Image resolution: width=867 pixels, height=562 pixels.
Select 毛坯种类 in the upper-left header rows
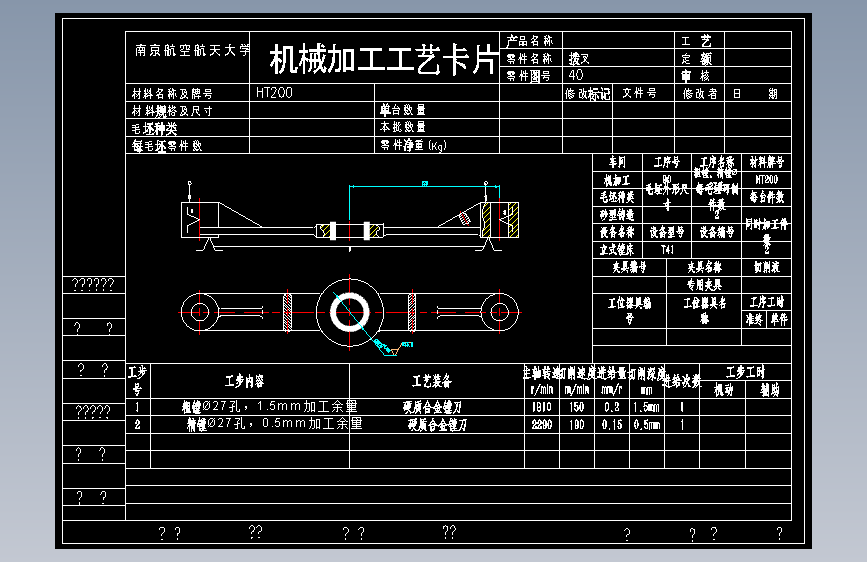pos(154,129)
